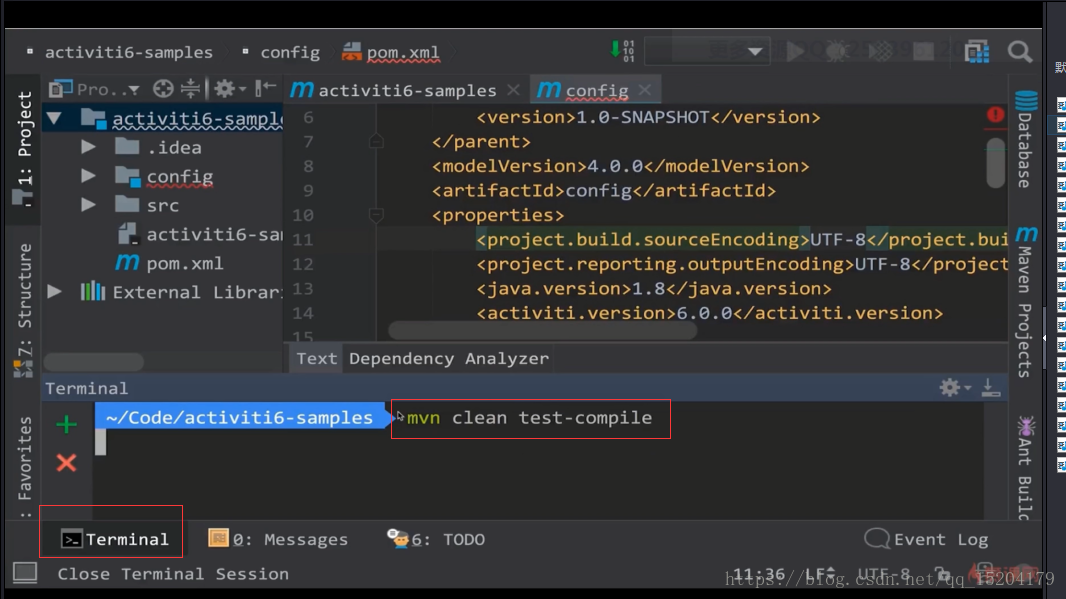The image size is (1066, 599).
Task: Open the Database tool window
Action: click(x=1026, y=139)
